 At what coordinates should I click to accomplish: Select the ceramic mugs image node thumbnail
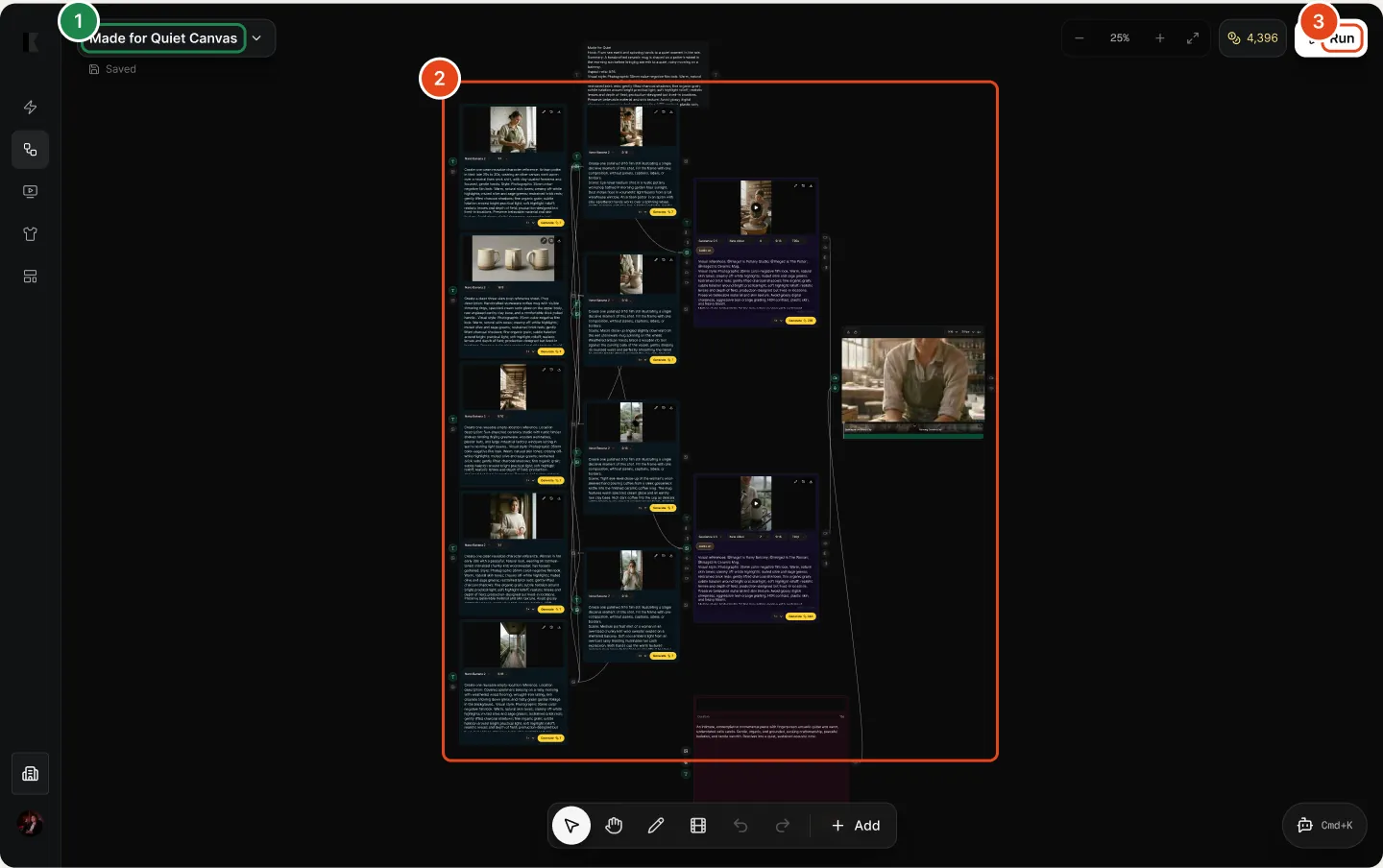coord(514,257)
